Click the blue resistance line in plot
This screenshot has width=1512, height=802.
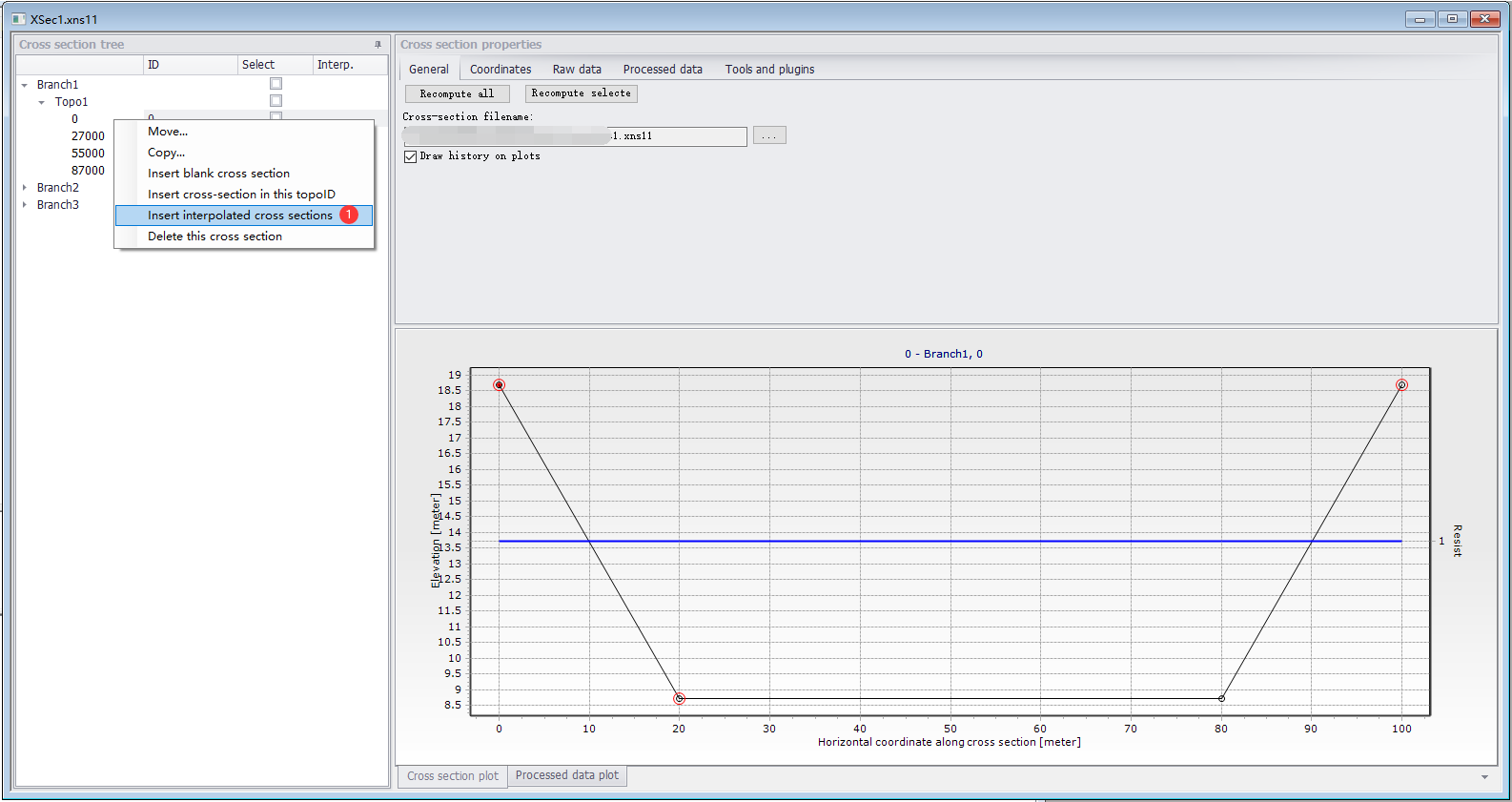pyautogui.click(x=950, y=541)
